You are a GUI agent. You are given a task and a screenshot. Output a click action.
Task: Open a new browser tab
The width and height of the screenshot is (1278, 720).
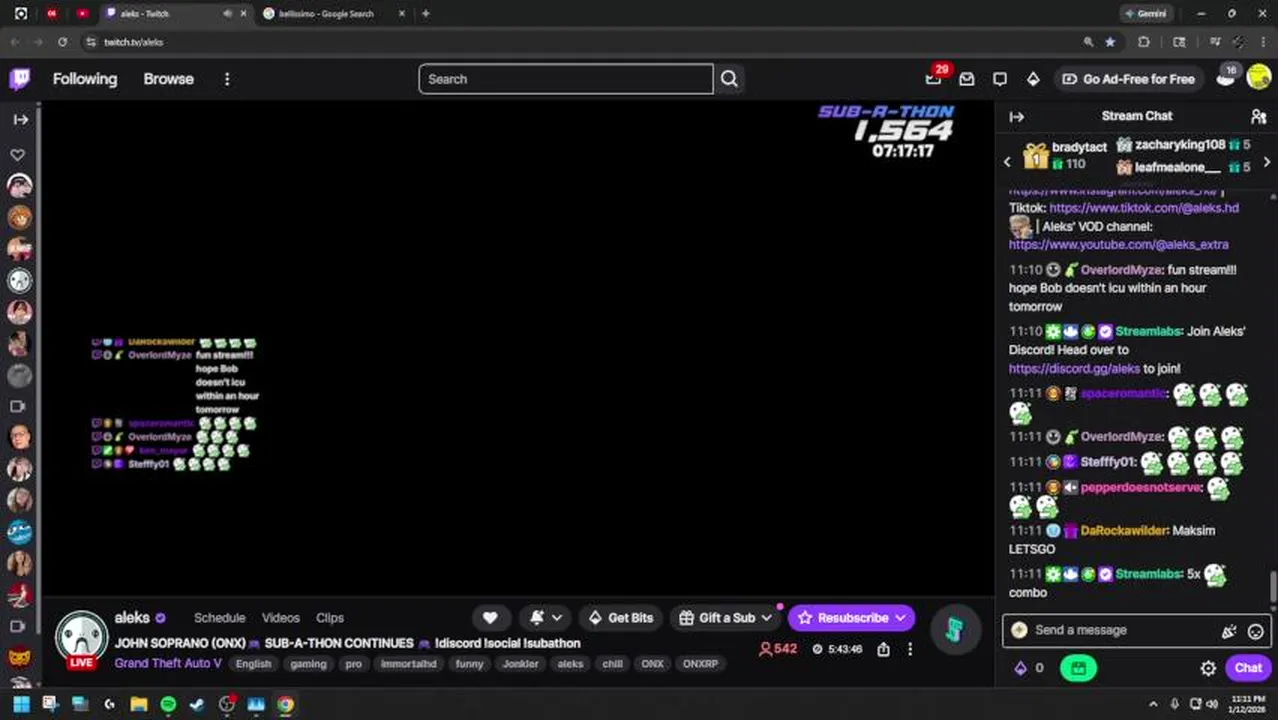coord(426,14)
